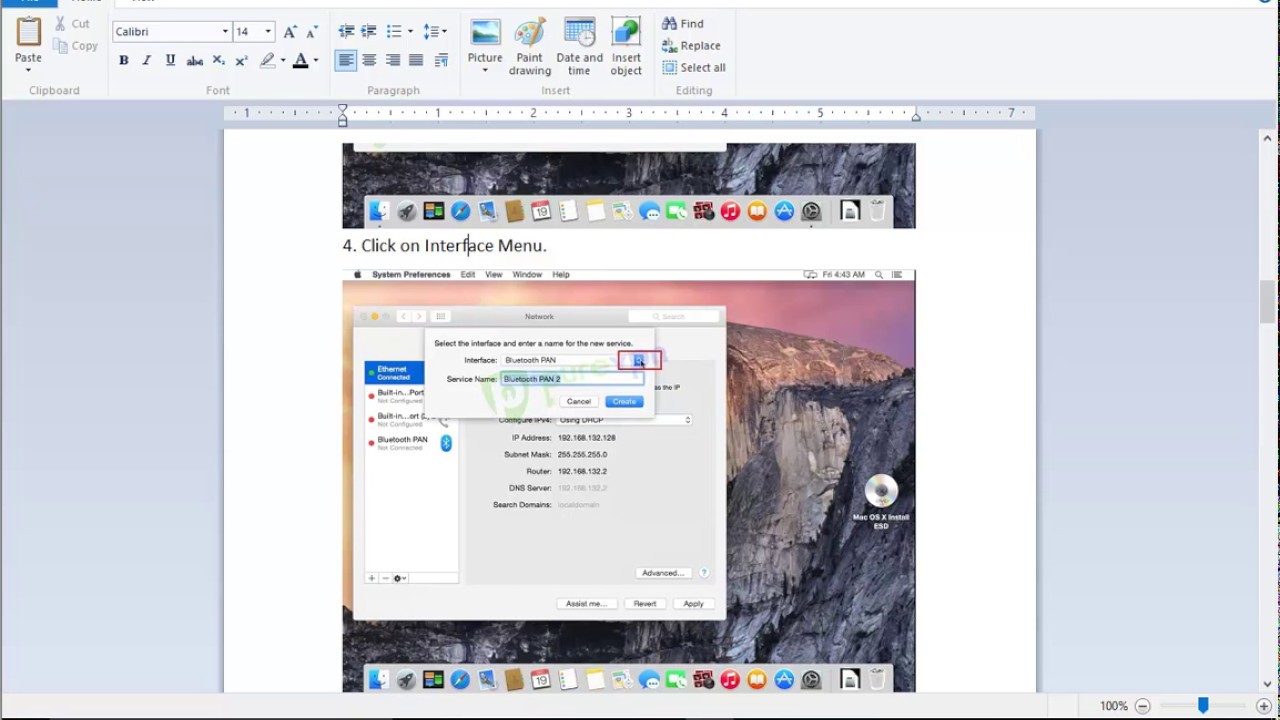Place cursor in "4. Click on Interface Menu." text
Image resolution: width=1280 pixels, height=720 pixels.
point(444,246)
